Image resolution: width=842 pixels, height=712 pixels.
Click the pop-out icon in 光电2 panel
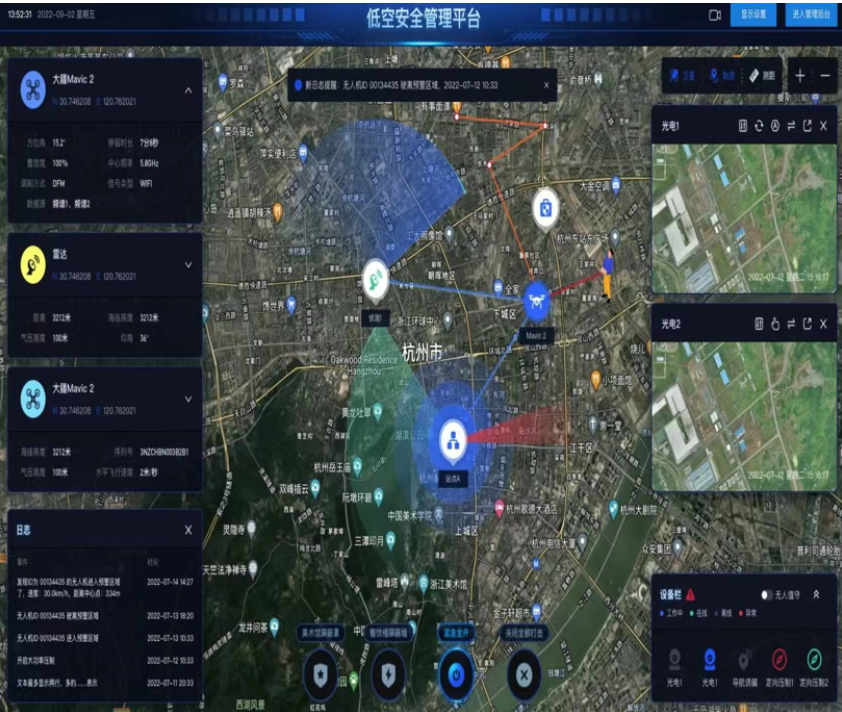tap(807, 324)
